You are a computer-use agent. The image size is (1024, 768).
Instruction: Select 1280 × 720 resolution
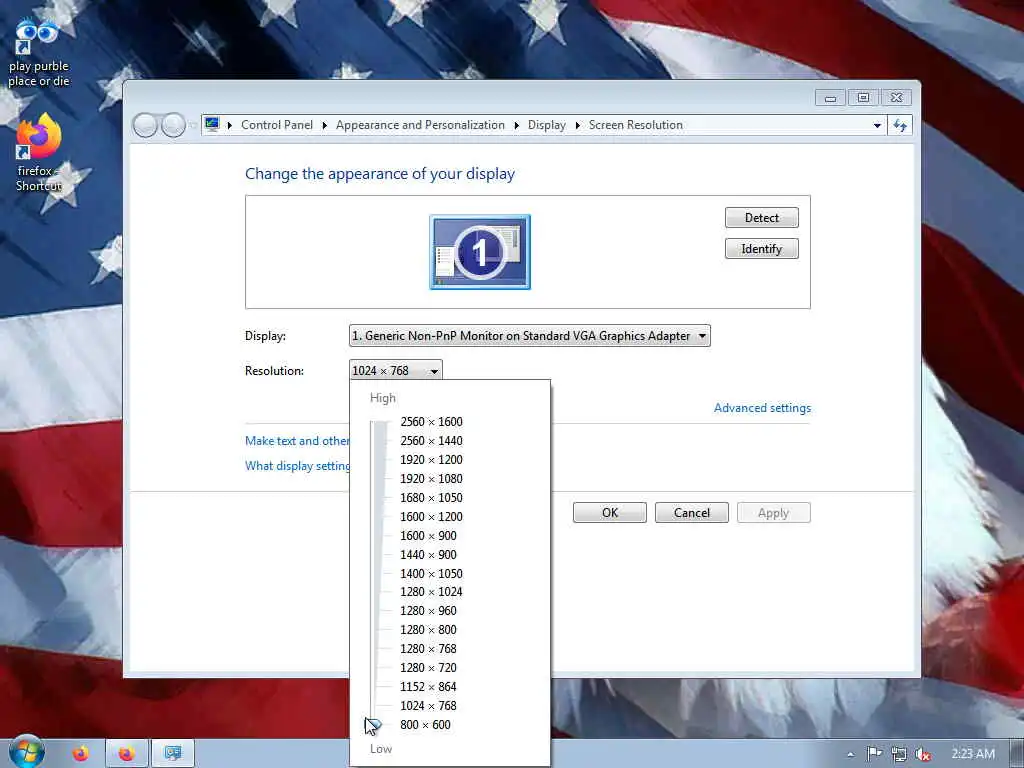tap(428, 667)
